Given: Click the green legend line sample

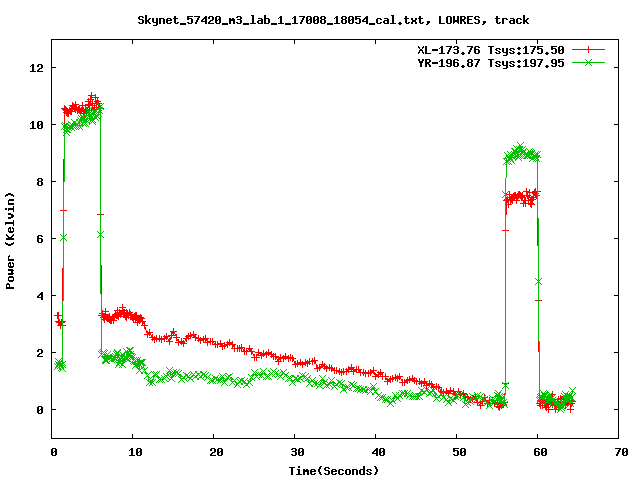Looking at the screenshot, I should [x=588, y=62].
